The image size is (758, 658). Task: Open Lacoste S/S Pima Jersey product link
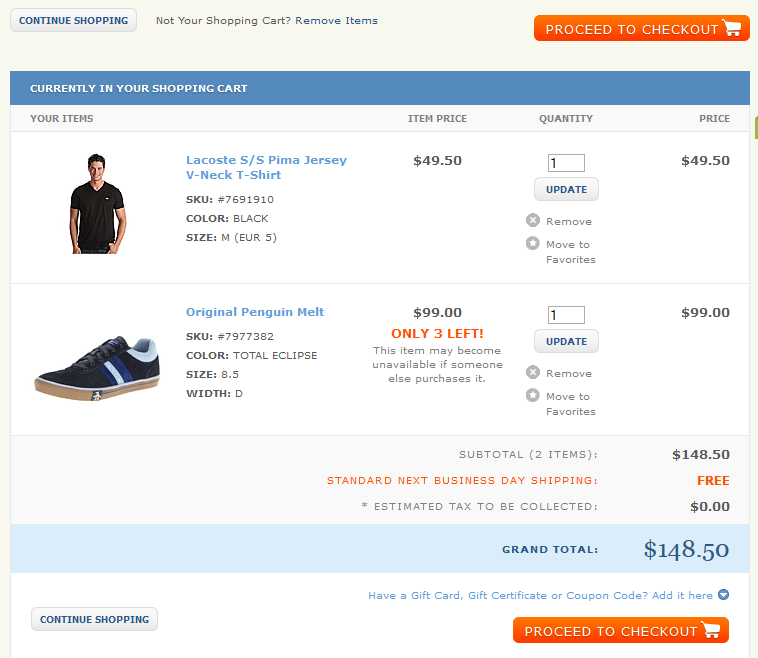266,167
